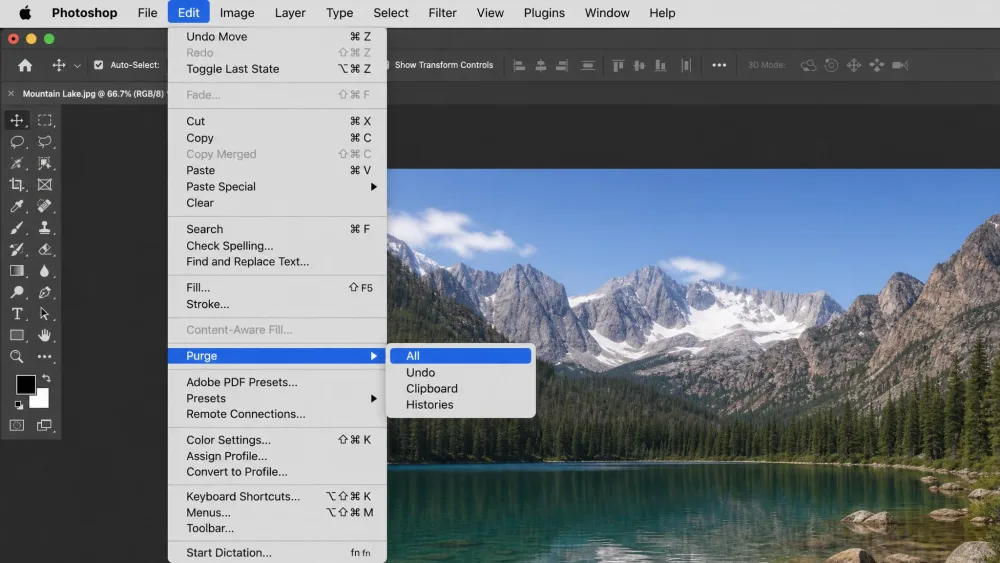Select the Move tool in the toolbox
The image size is (1000, 563).
[x=17, y=121]
